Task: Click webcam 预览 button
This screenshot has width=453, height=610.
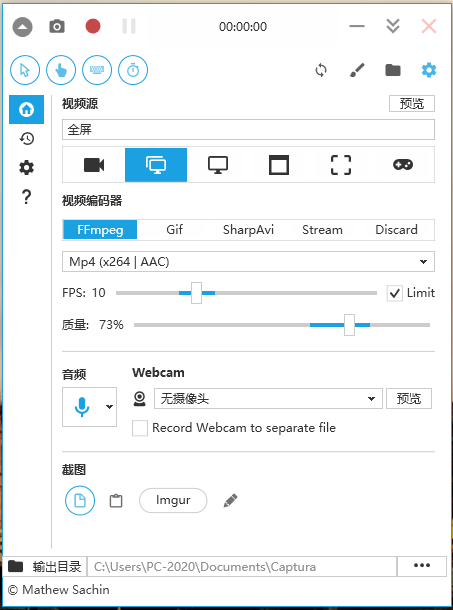Action: pyautogui.click(x=409, y=398)
